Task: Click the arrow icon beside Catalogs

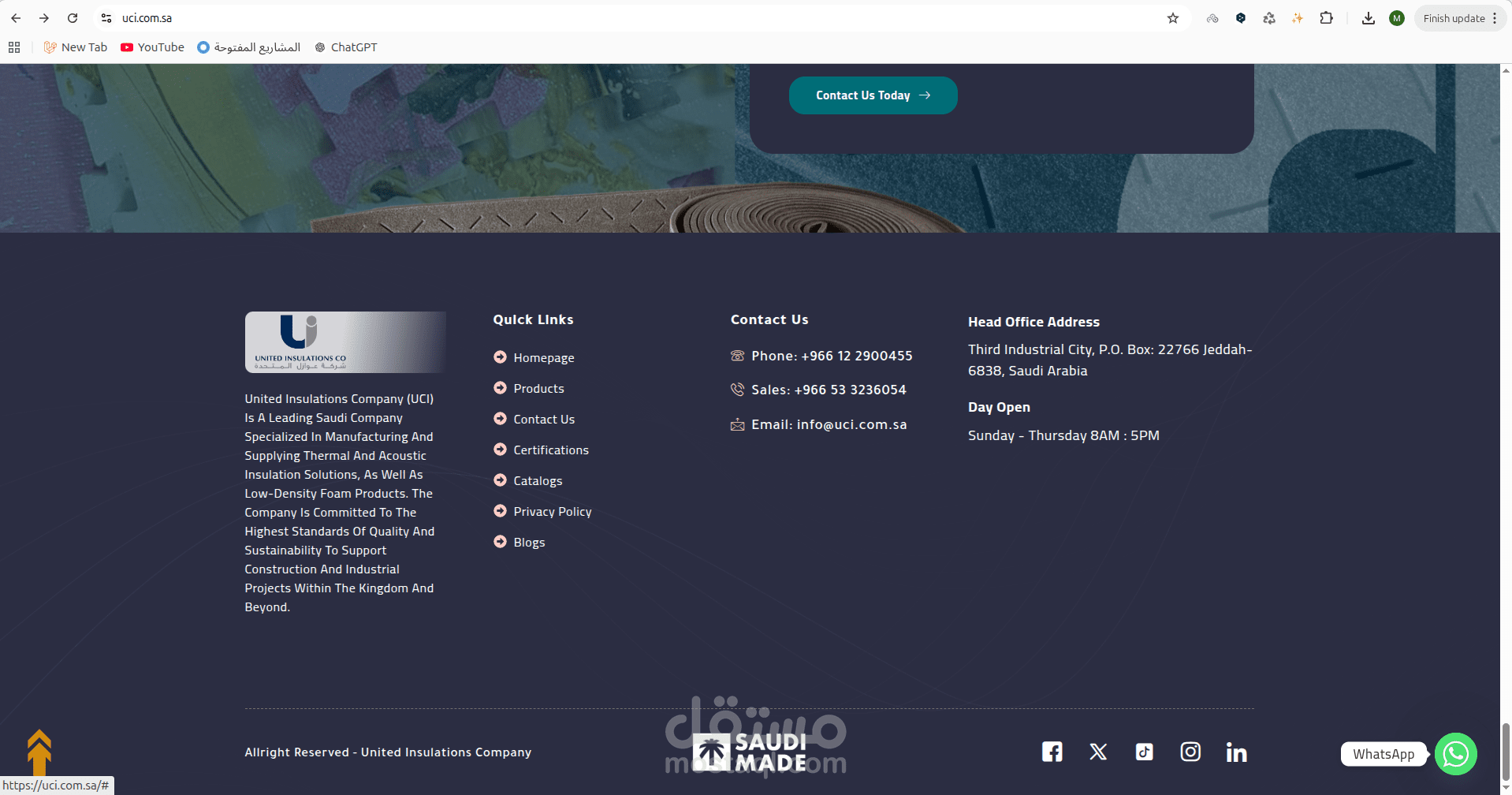Action: pyautogui.click(x=500, y=480)
